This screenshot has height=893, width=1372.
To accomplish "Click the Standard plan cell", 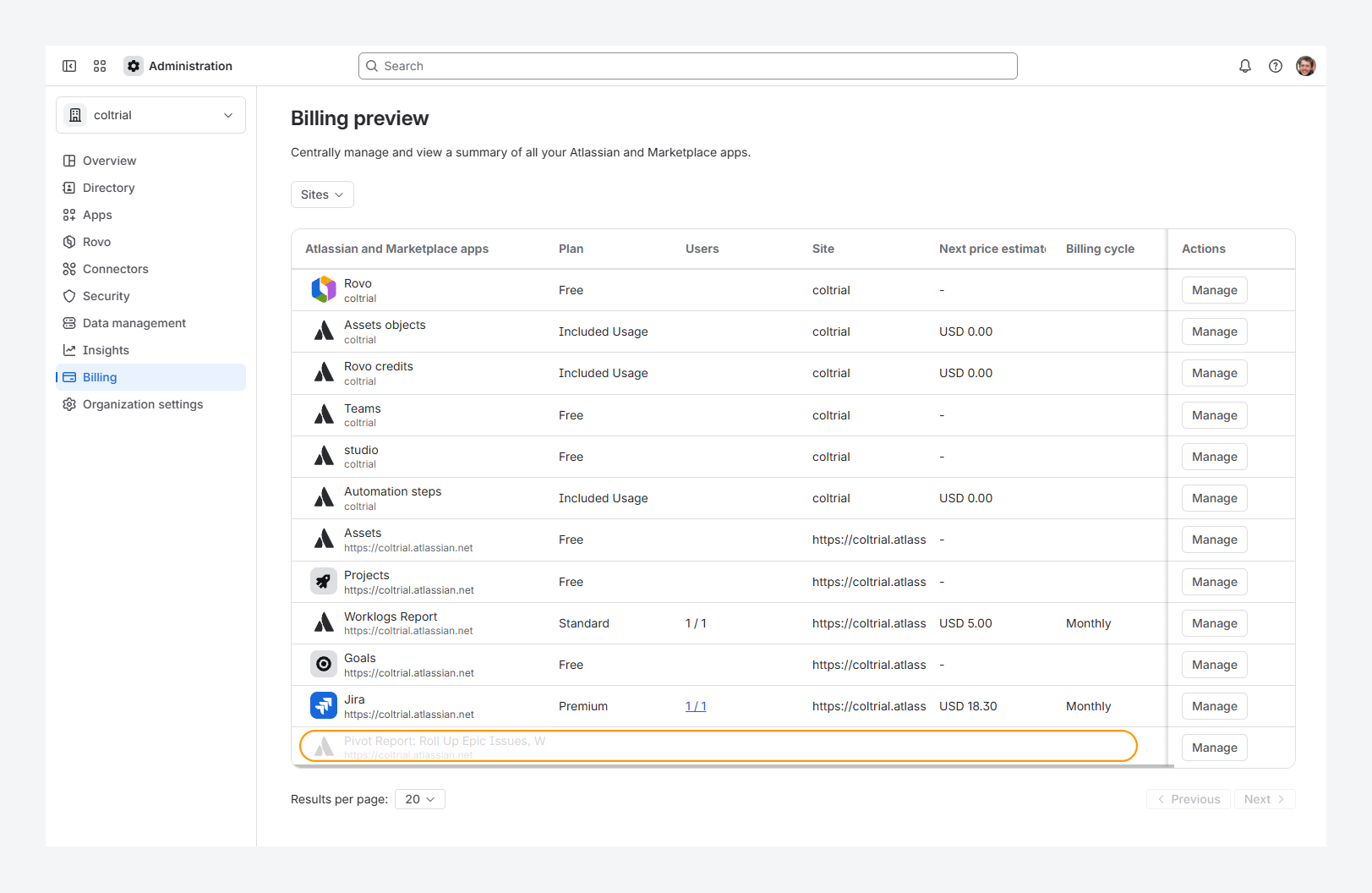I will [584, 623].
